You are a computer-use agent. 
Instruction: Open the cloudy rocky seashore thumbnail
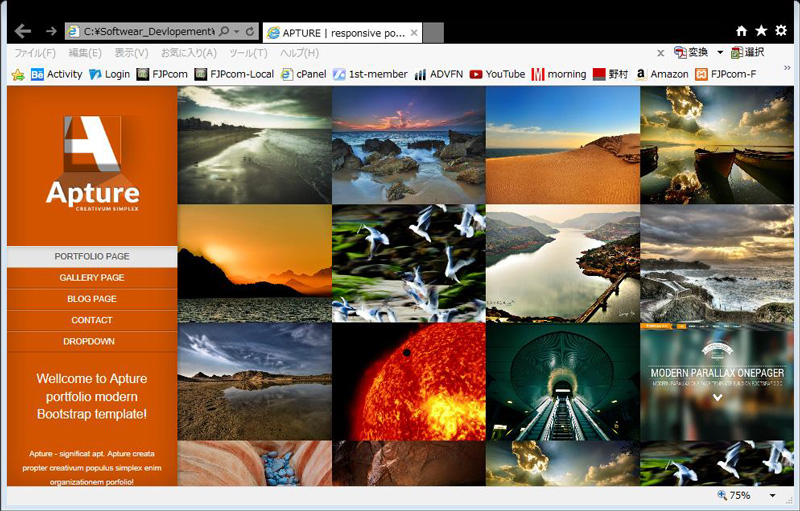(x=717, y=263)
